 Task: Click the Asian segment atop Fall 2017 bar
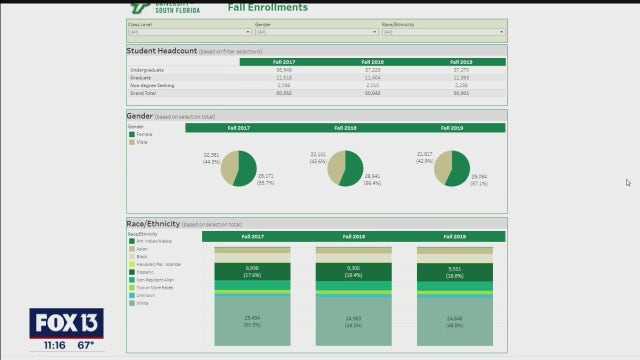[x=253, y=250]
